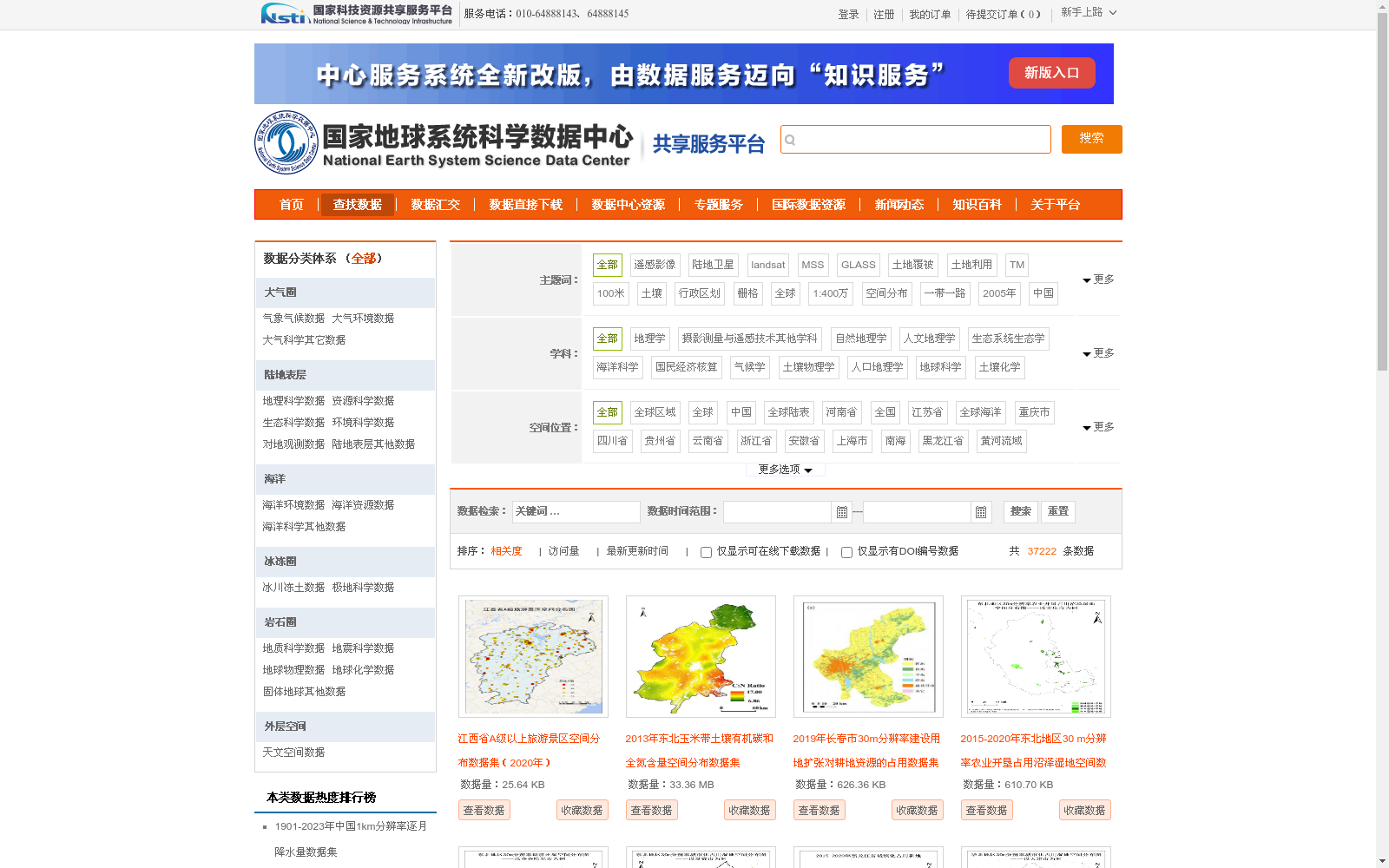The height and width of the screenshot is (868, 1389).
Task: Select 黄河流域 location tag
Action: (x=1001, y=441)
